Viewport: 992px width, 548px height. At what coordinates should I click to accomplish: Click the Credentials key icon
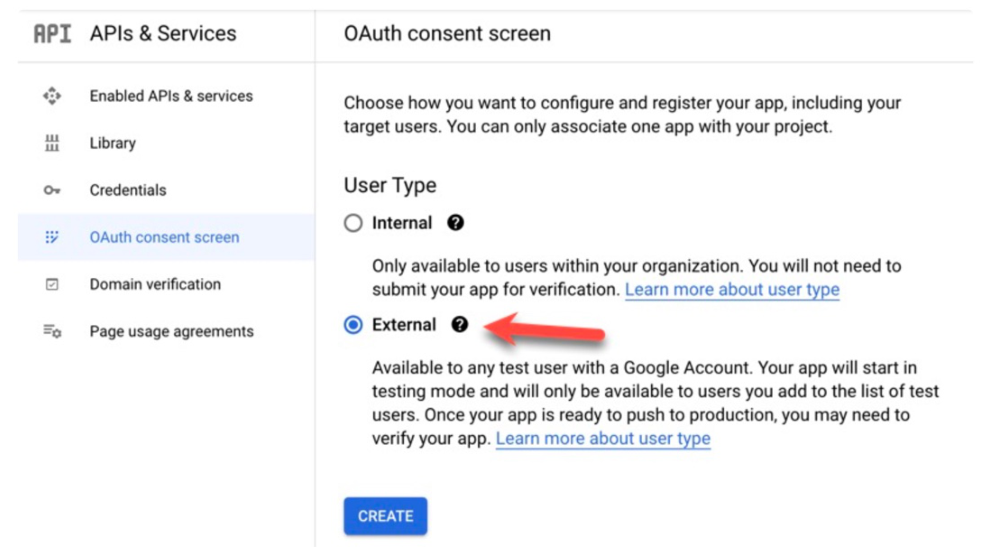[x=52, y=190]
